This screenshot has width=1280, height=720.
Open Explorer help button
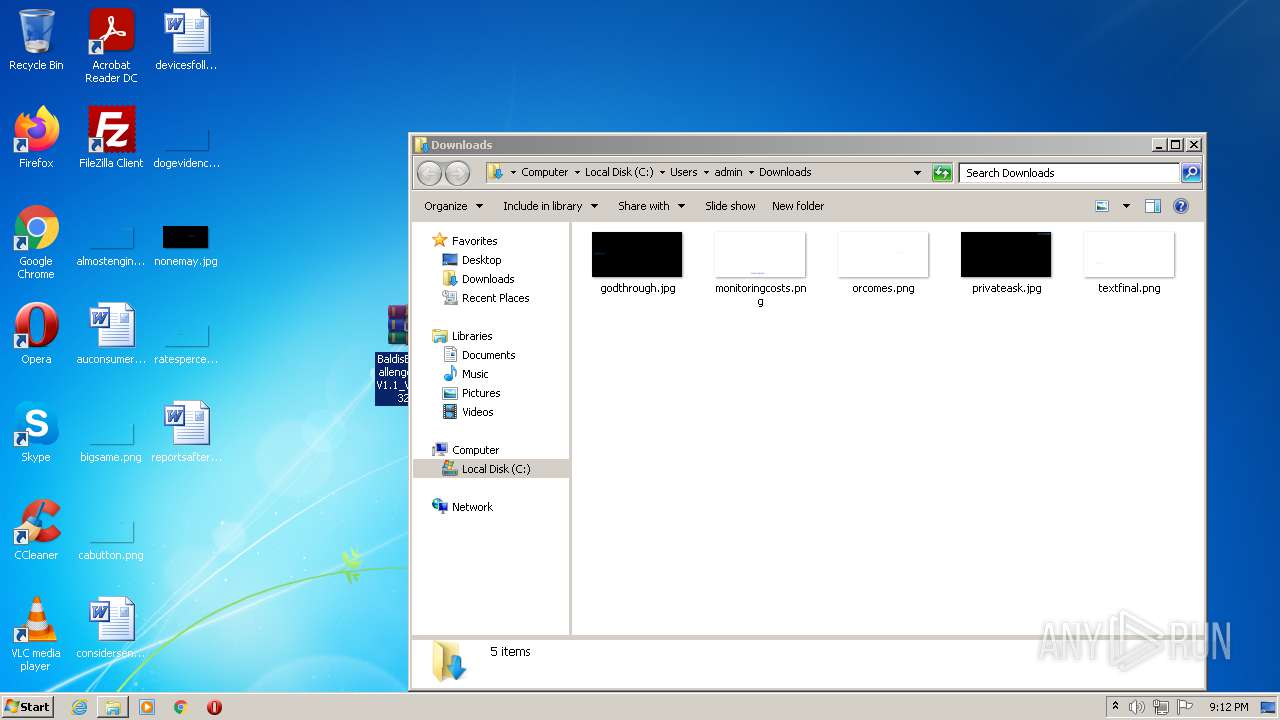click(x=1181, y=206)
